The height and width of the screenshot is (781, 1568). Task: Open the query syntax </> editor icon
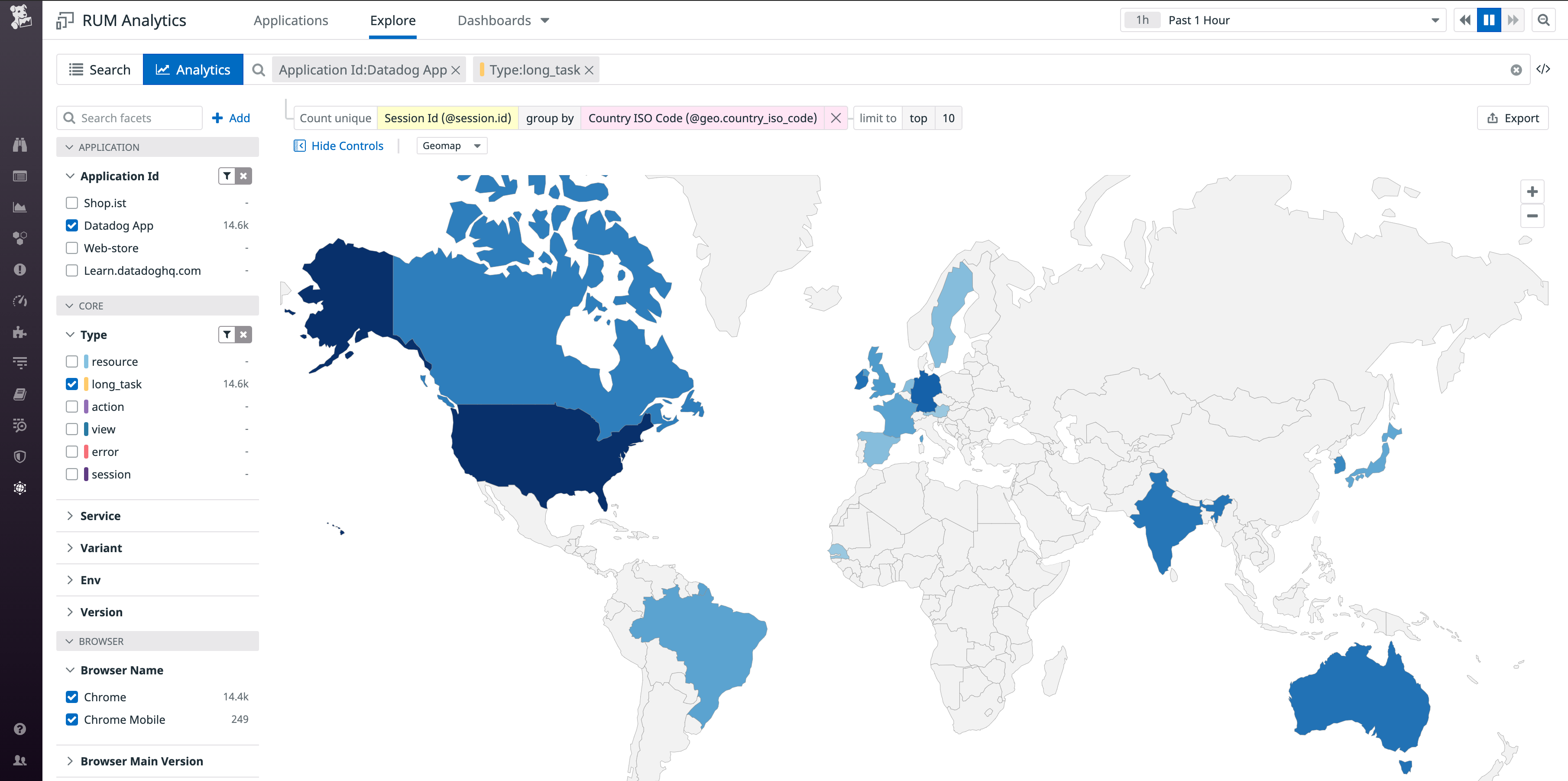[x=1545, y=69]
